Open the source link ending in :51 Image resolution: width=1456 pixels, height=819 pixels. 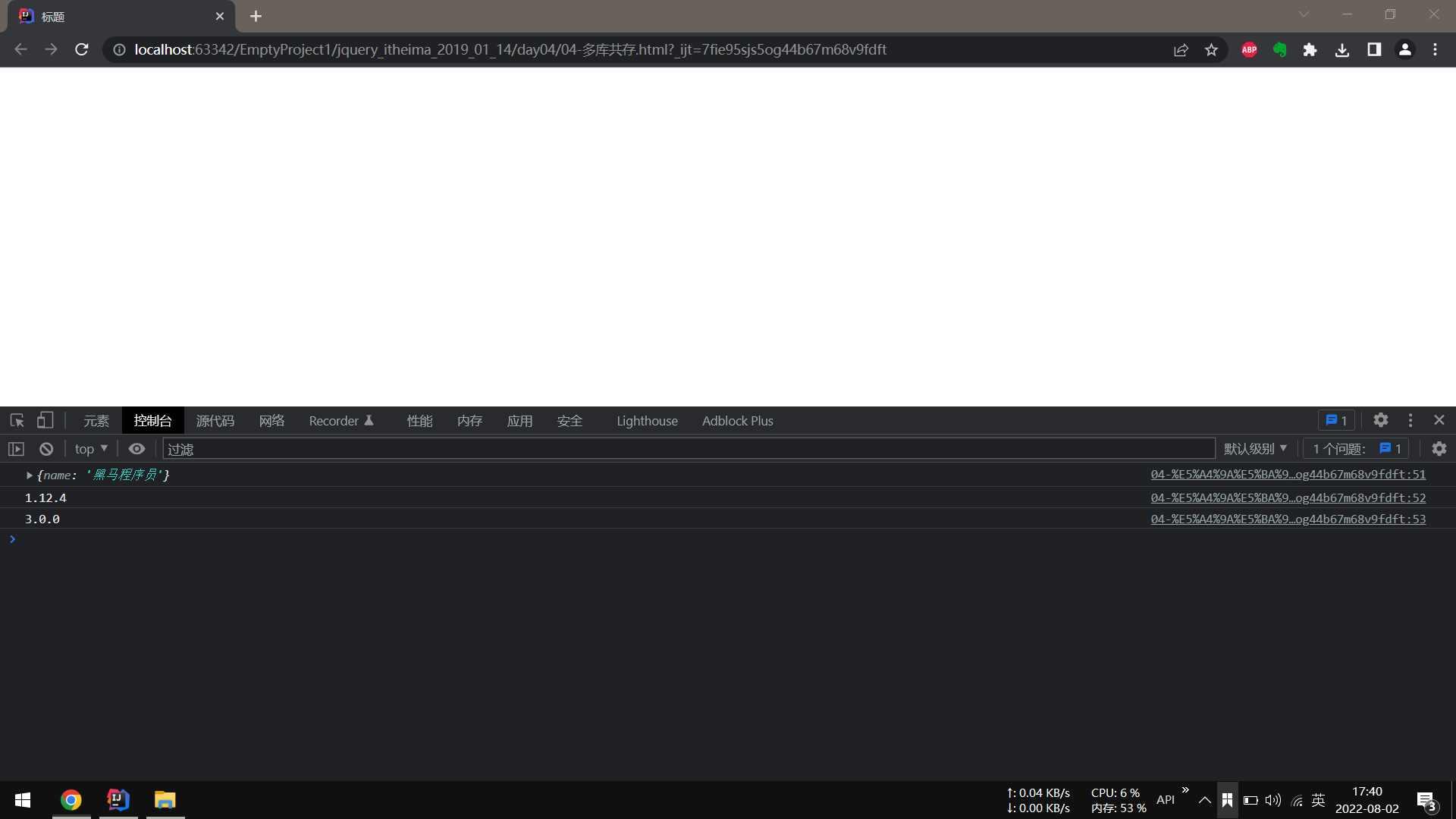(x=1288, y=475)
